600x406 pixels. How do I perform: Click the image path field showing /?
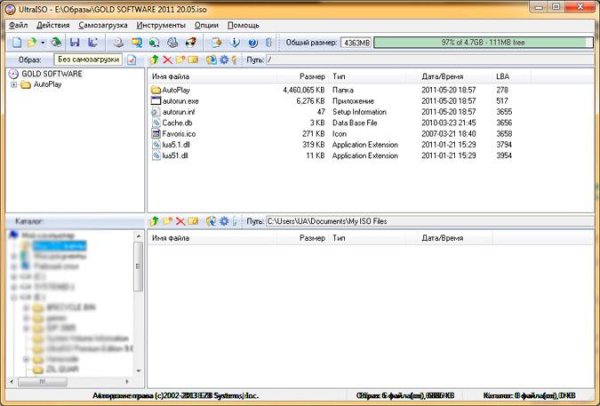tap(430, 60)
